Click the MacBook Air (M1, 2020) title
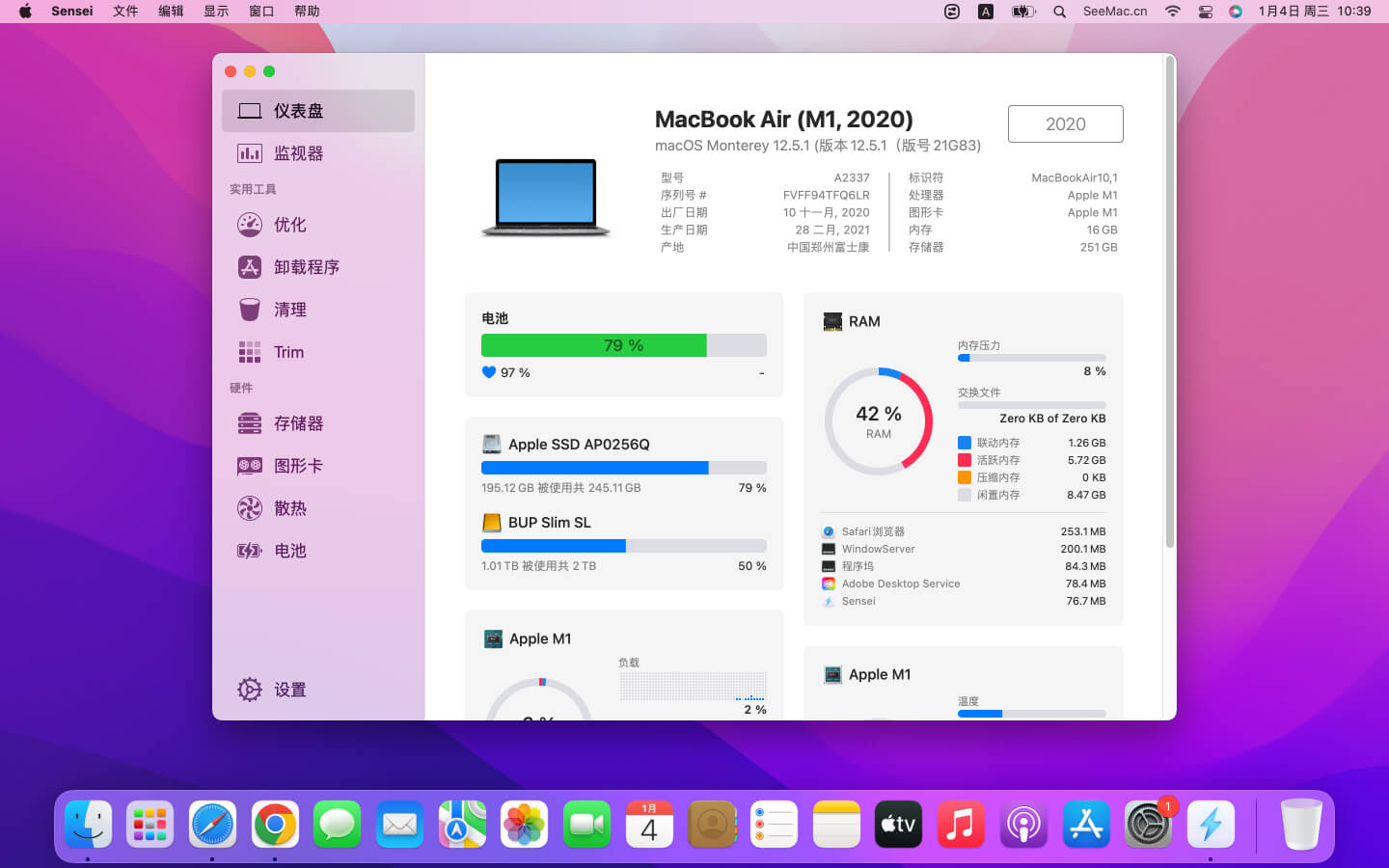The height and width of the screenshot is (868, 1389). click(784, 119)
